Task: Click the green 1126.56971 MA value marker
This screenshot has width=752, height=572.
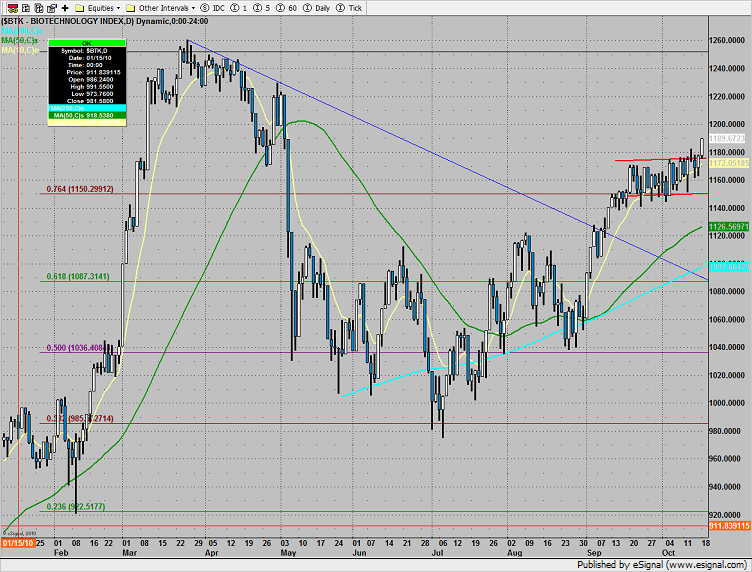Action: coord(728,226)
